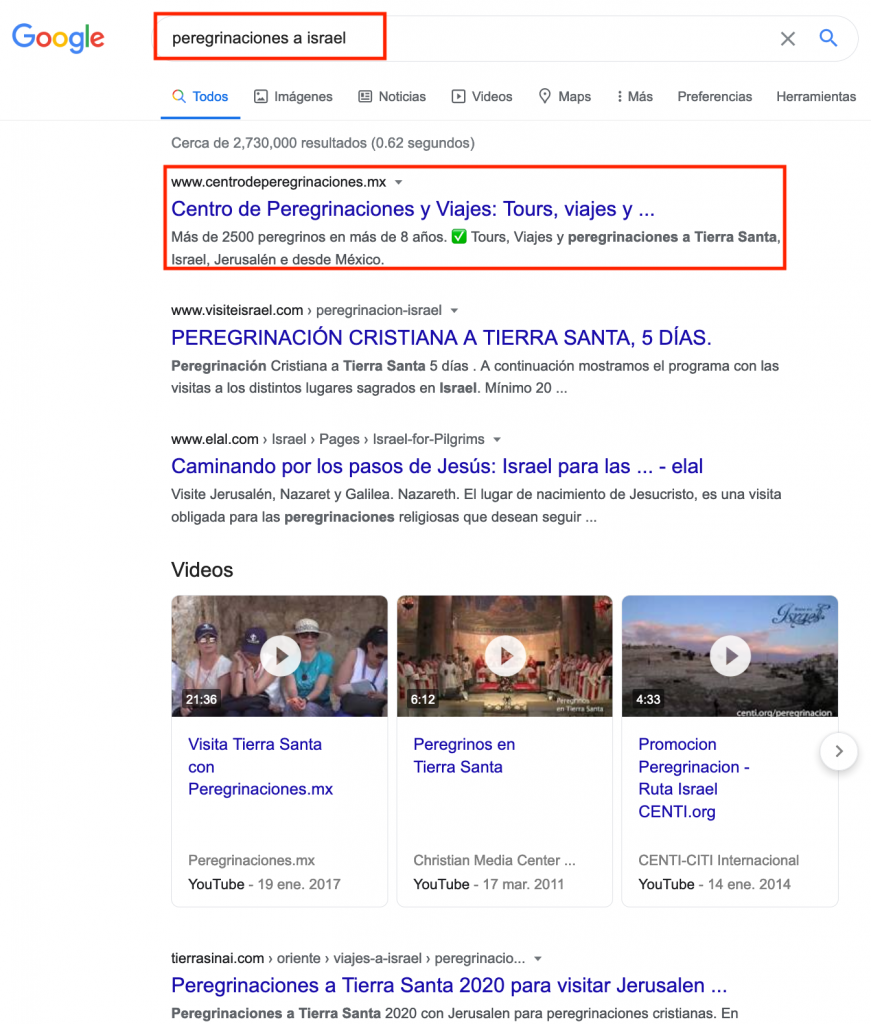Click the blue magnifier search icon

click(x=828, y=38)
